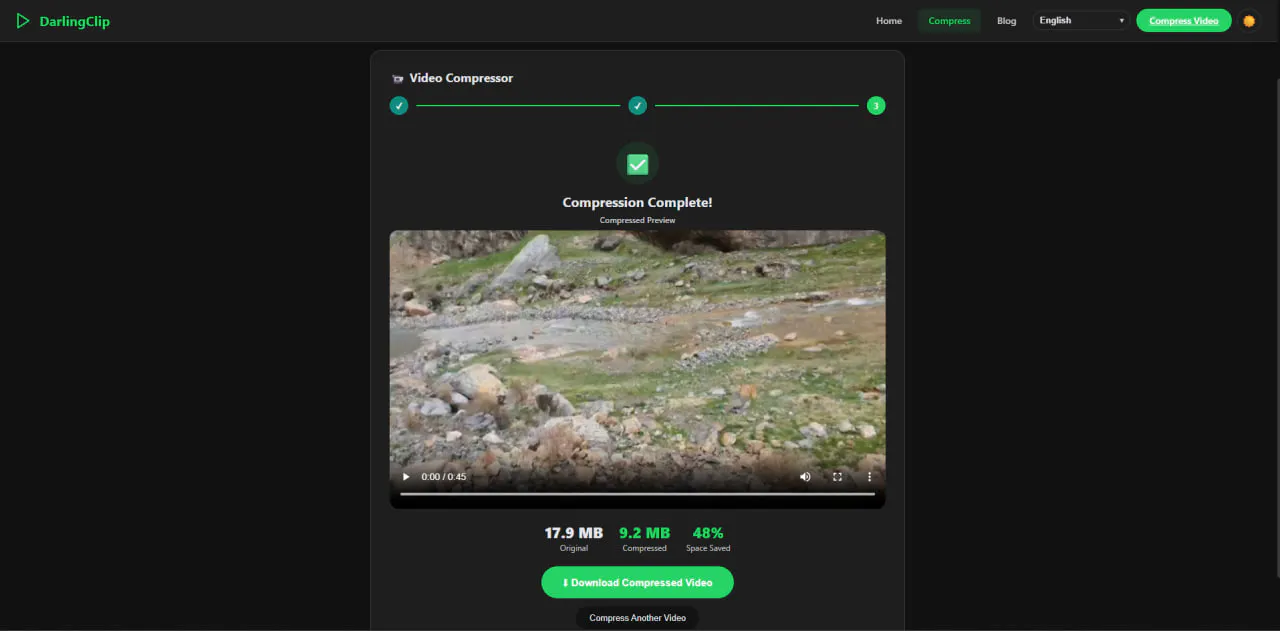
Task: Open the DarlingClip brand name link
Action: (74, 21)
